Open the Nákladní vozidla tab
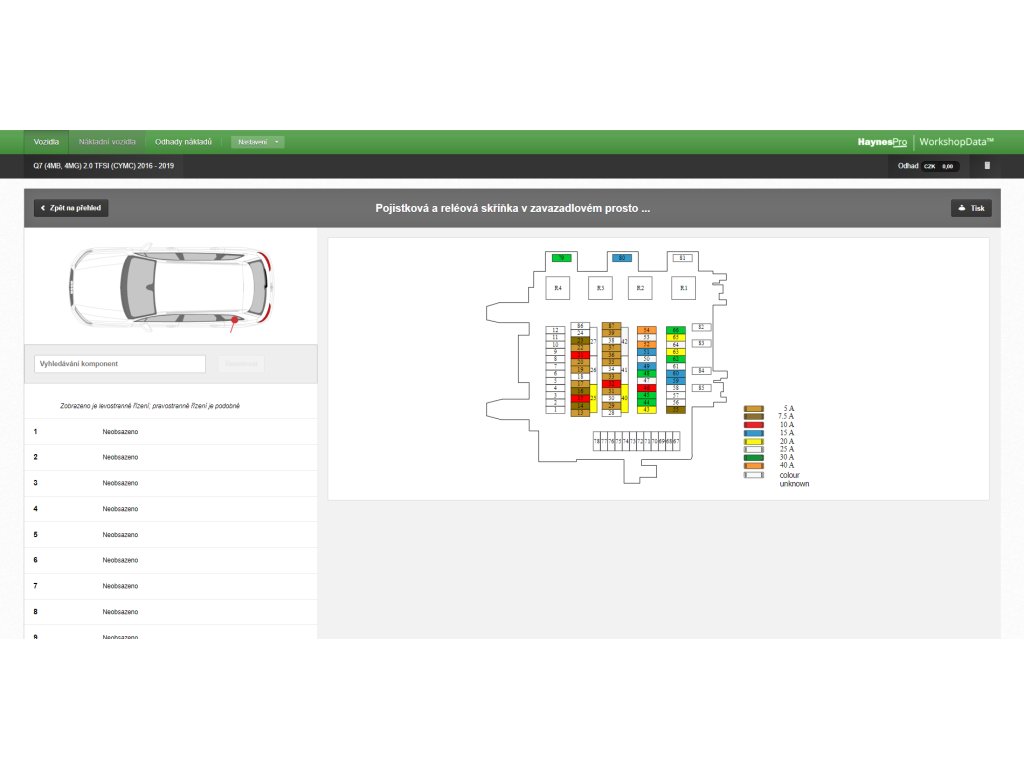Image resolution: width=1024 pixels, height=768 pixels. tap(107, 142)
